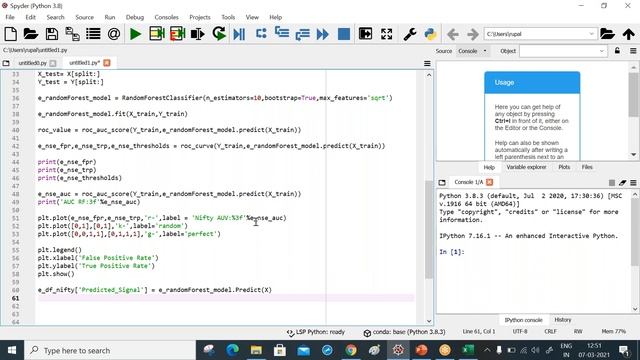Screen dimensions: 640x360
Task: Re-run last script icon
Action: click(x=219, y=34)
